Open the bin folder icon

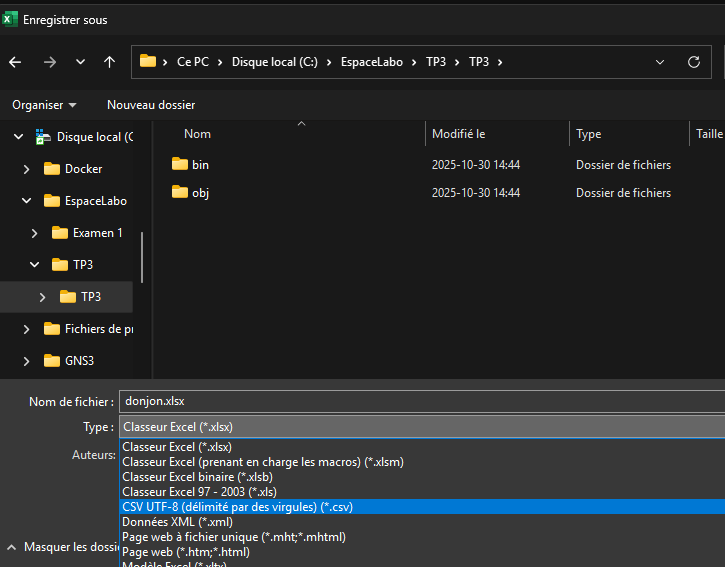(x=180, y=164)
